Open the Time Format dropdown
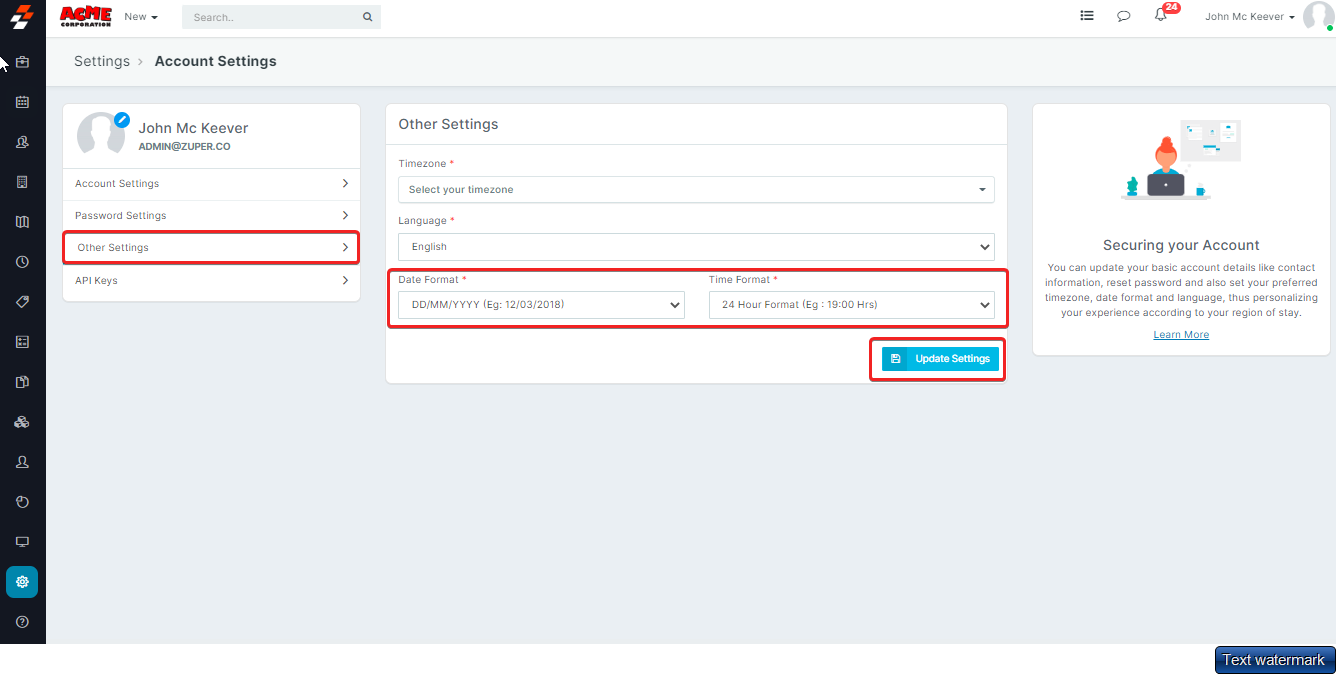Viewport: 1336px width, 674px height. [852, 305]
